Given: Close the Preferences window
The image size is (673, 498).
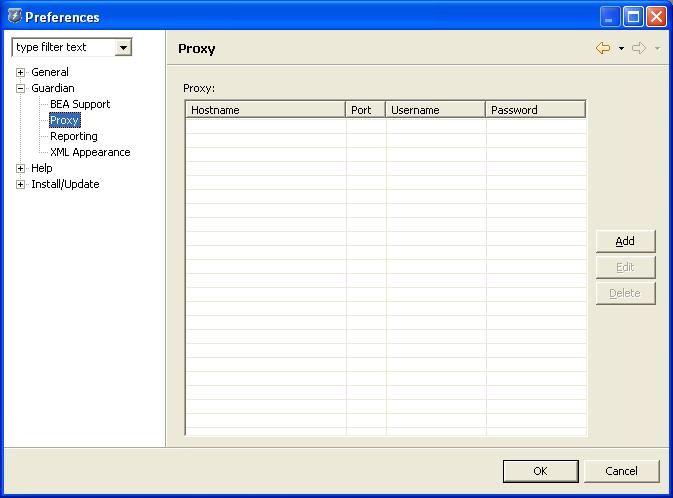Looking at the screenshot, I should [x=656, y=17].
